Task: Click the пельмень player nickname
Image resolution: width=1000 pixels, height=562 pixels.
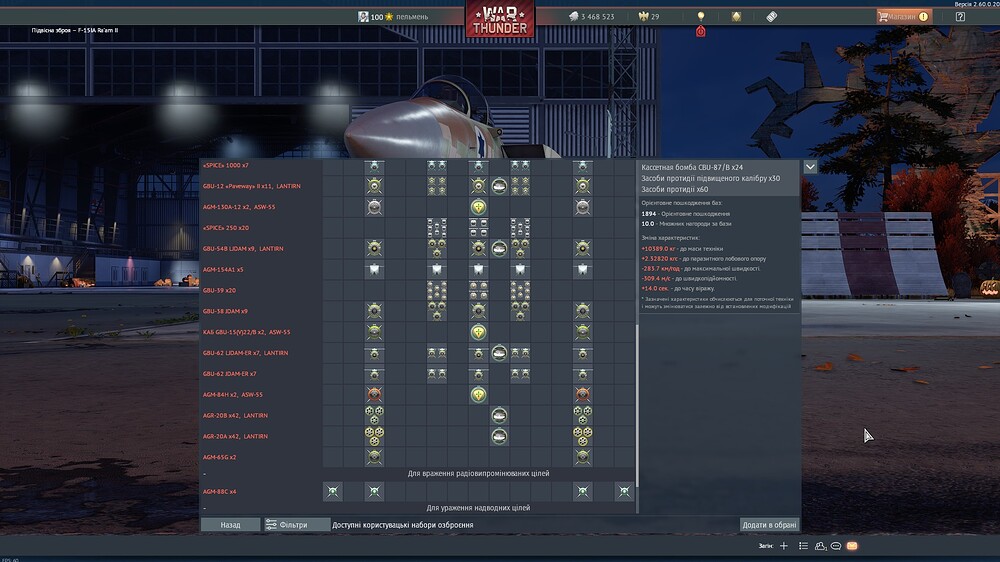Action: coord(412,17)
